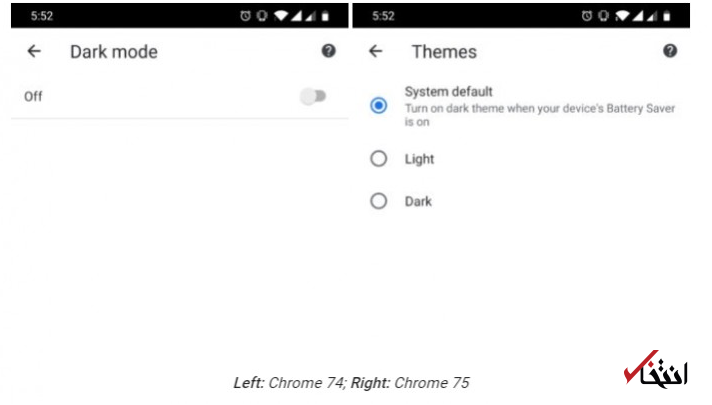This screenshot has width=712, height=405.
Task: Open help icon on Themes screen
Action: 670,51
